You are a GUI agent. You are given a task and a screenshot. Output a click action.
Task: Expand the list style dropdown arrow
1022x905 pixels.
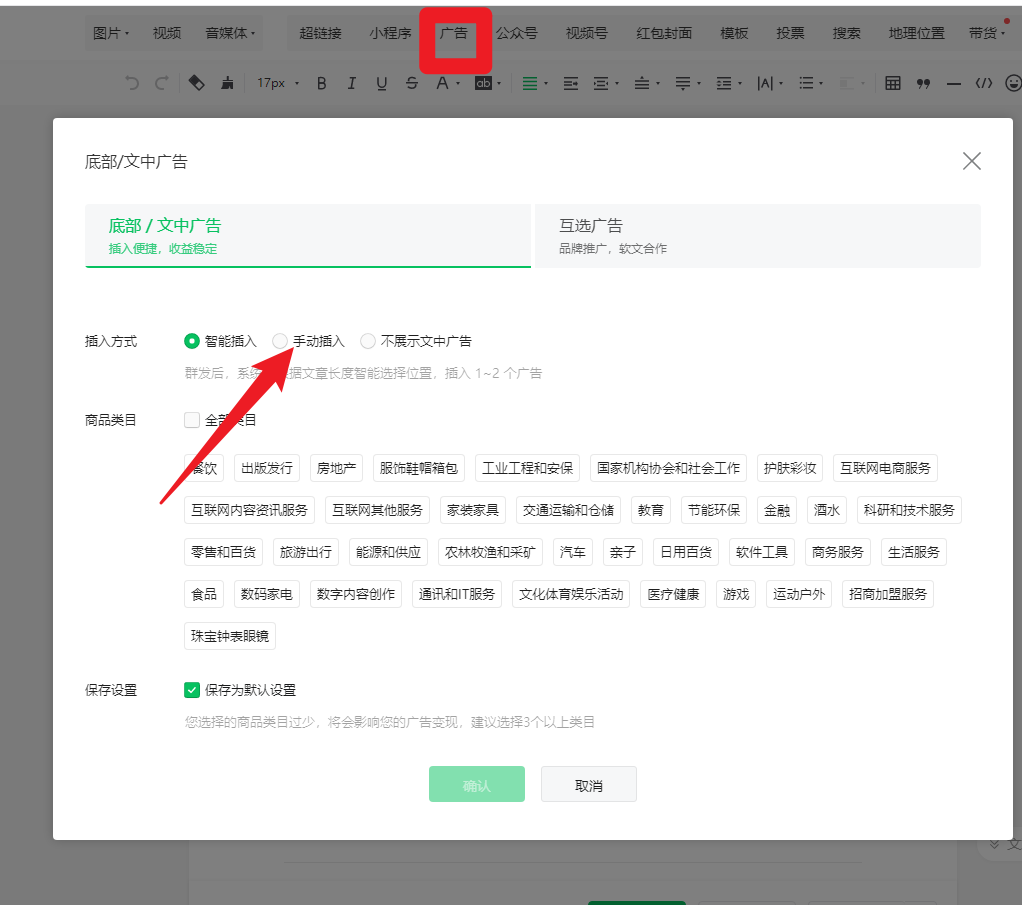coord(821,83)
